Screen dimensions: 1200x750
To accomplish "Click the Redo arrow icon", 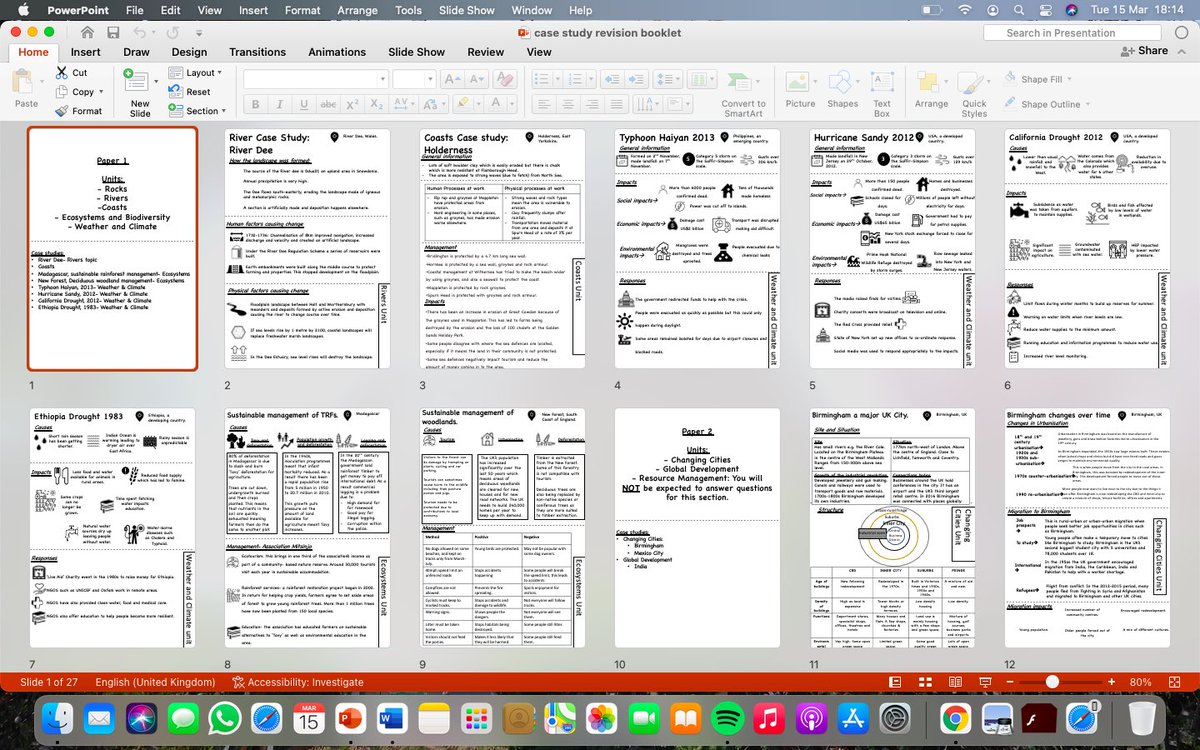I will [x=172, y=33].
